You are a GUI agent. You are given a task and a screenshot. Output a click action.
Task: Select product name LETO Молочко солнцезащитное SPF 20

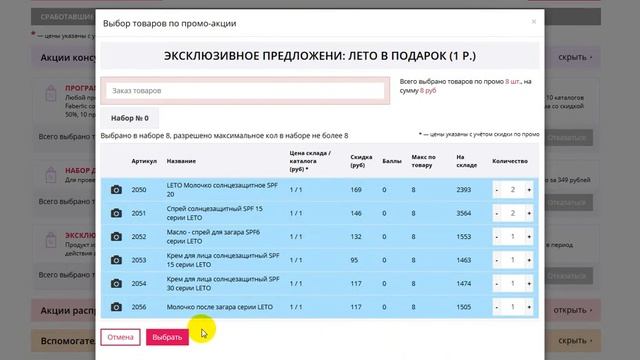[222, 190]
